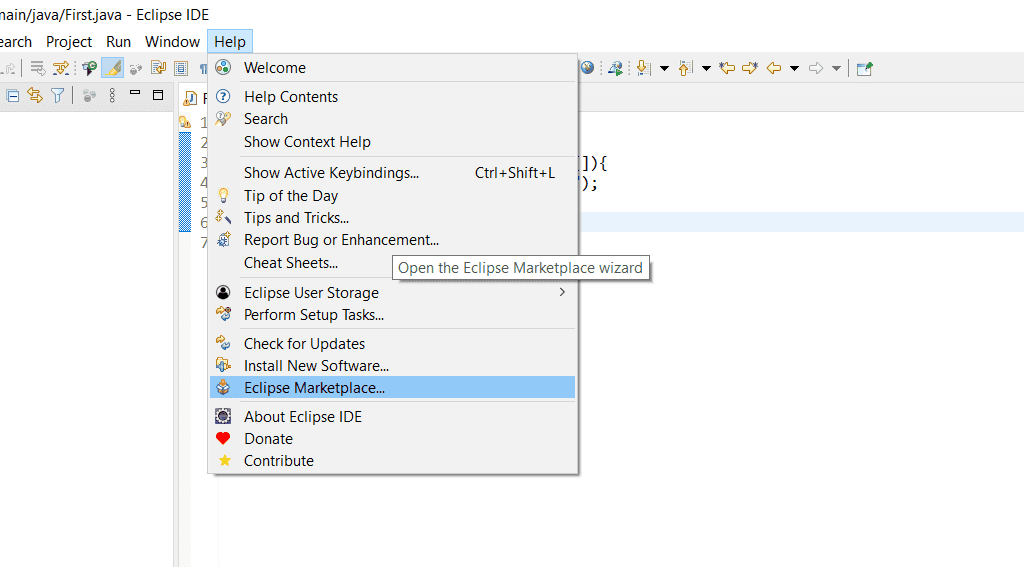The width and height of the screenshot is (1024, 567).
Task: Open the explorer panel filter funnel
Action: [x=57, y=96]
